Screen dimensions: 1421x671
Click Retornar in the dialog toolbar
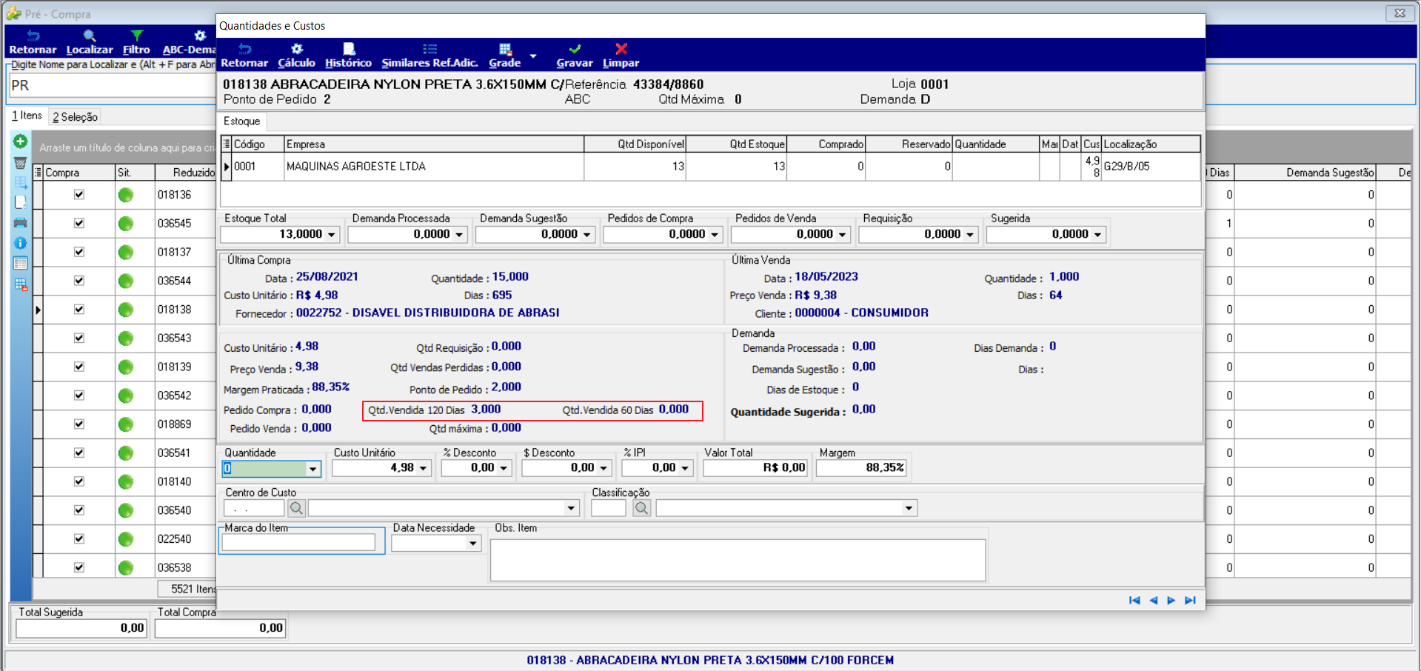[245, 55]
